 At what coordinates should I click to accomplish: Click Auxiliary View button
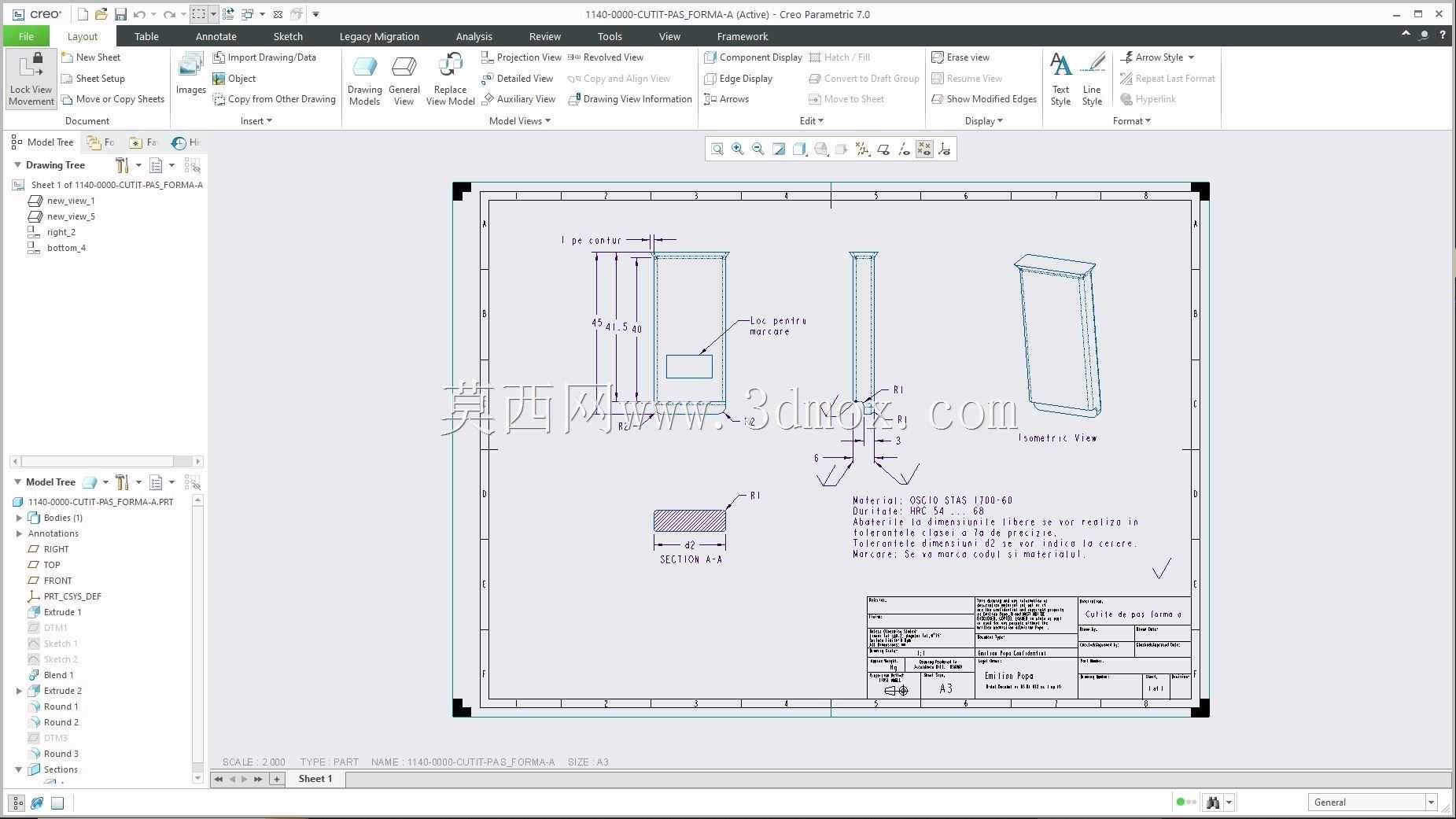519,99
